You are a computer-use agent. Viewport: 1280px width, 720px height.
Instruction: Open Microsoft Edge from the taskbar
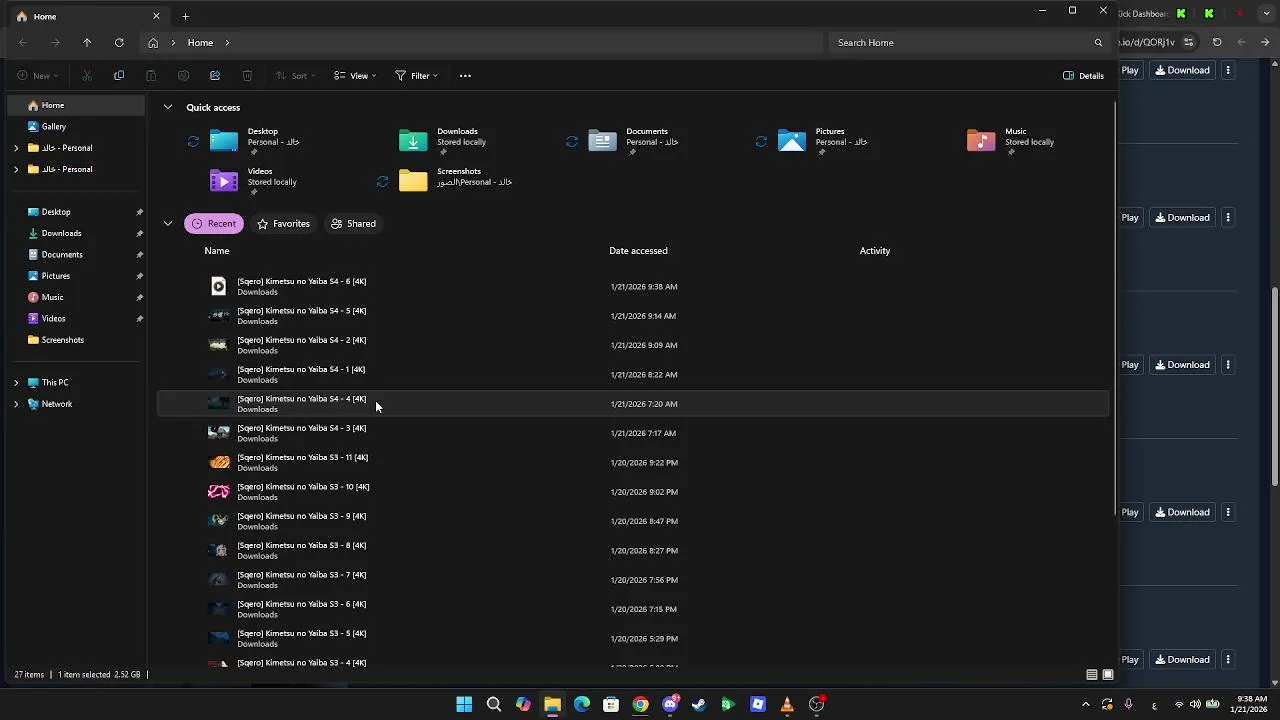pos(582,704)
